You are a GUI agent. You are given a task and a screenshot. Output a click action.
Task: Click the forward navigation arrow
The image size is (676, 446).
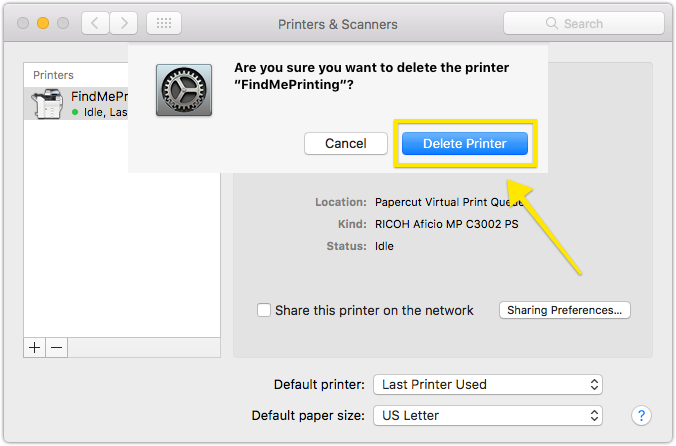pos(123,23)
